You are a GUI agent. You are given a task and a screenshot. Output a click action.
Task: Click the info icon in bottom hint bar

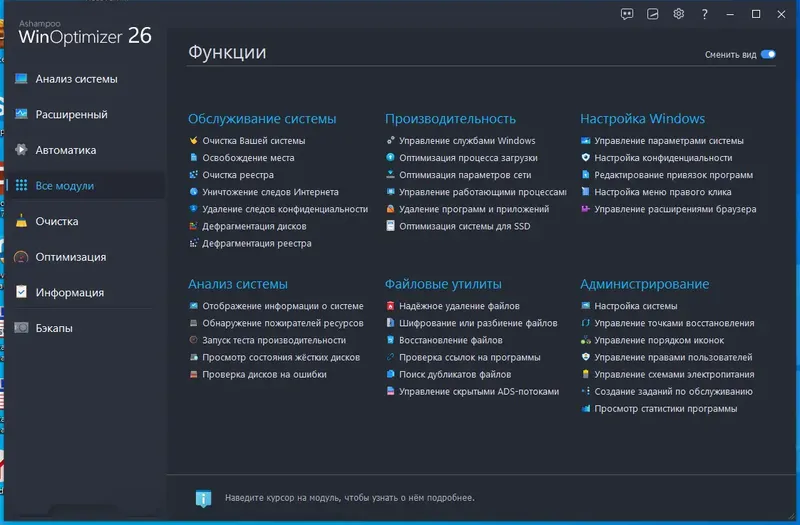pos(203,498)
